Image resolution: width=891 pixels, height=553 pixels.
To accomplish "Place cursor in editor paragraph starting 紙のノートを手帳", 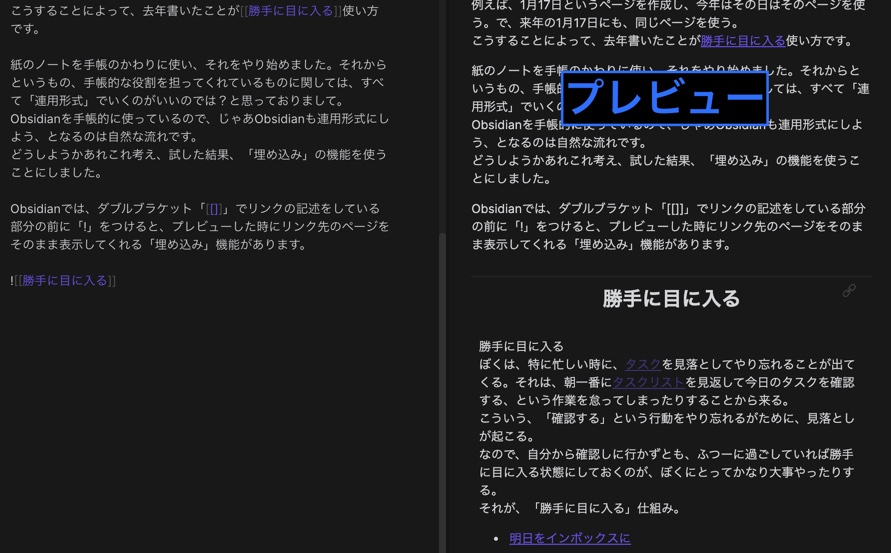I will (199, 82).
